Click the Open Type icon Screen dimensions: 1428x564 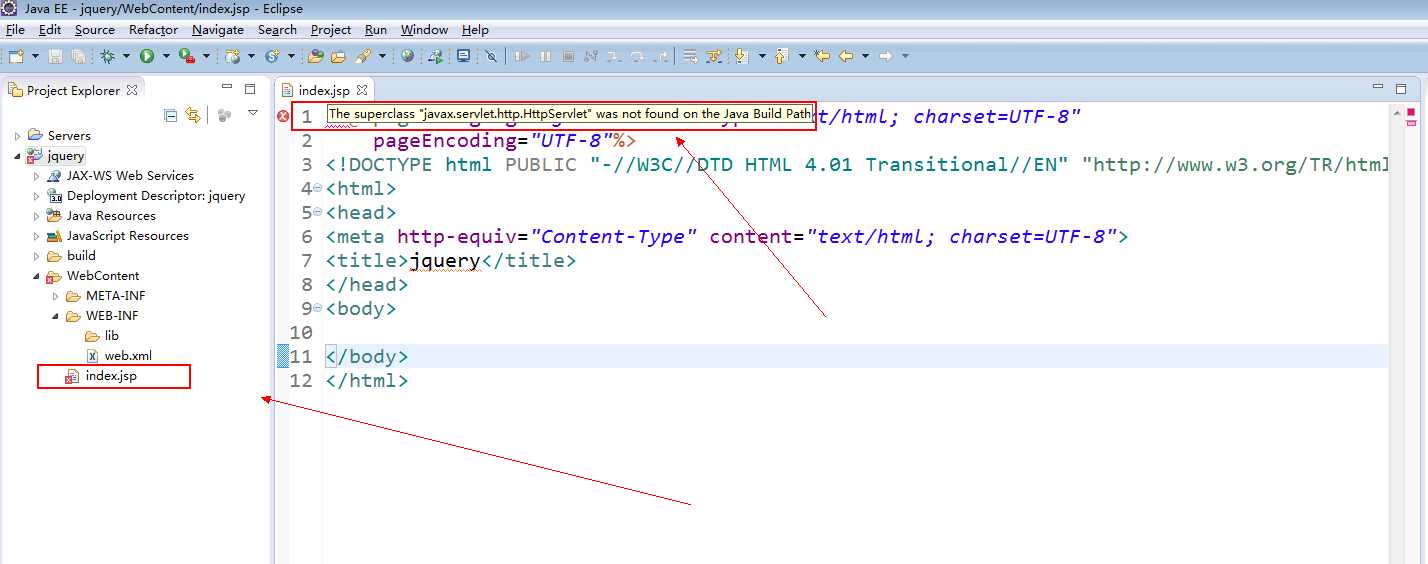[x=316, y=56]
